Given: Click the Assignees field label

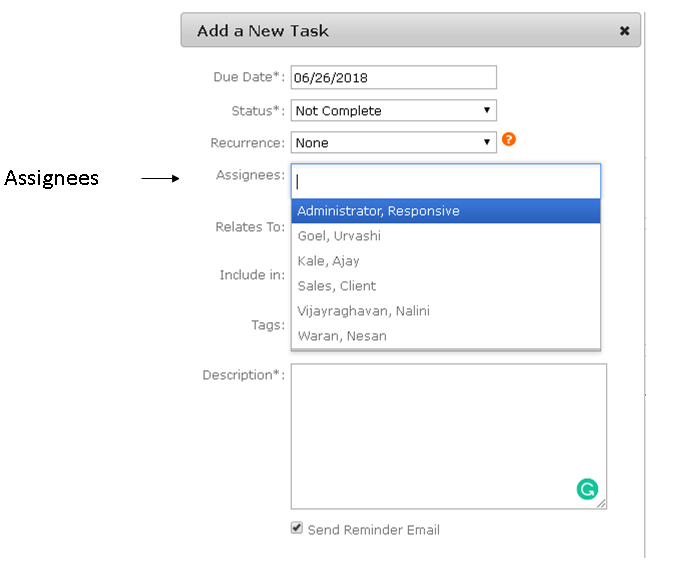Looking at the screenshot, I should (x=250, y=176).
